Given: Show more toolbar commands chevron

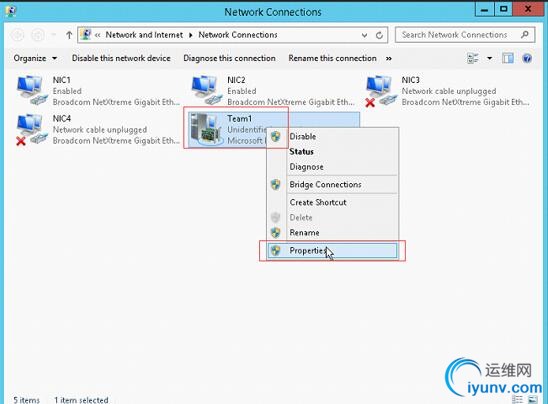Looking at the screenshot, I should (389, 58).
